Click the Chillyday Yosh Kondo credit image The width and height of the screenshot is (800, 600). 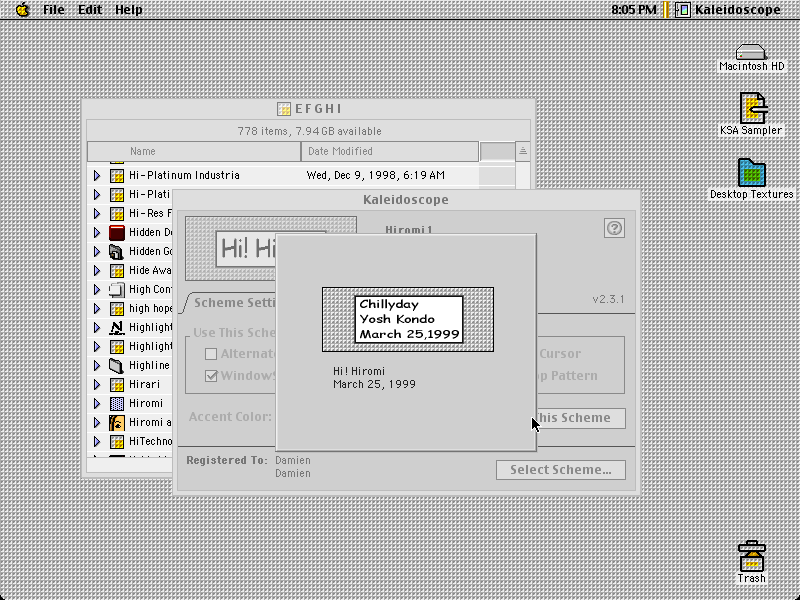tap(408, 319)
